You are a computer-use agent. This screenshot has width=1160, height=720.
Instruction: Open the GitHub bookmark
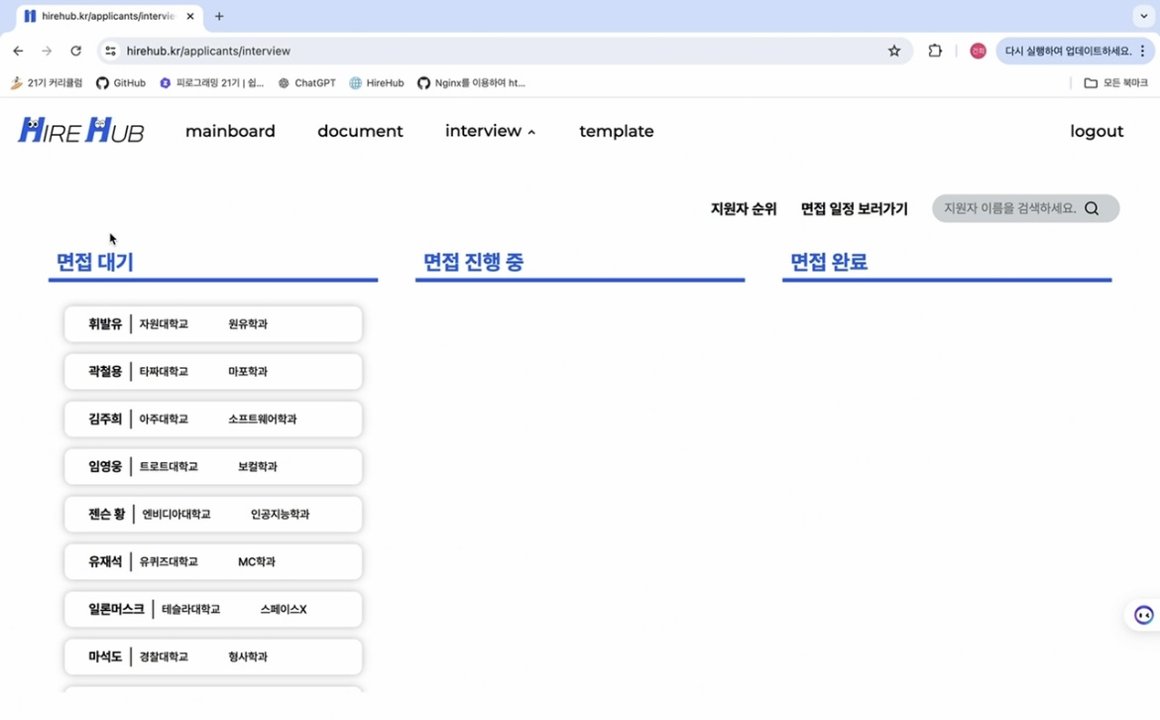click(121, 83)
